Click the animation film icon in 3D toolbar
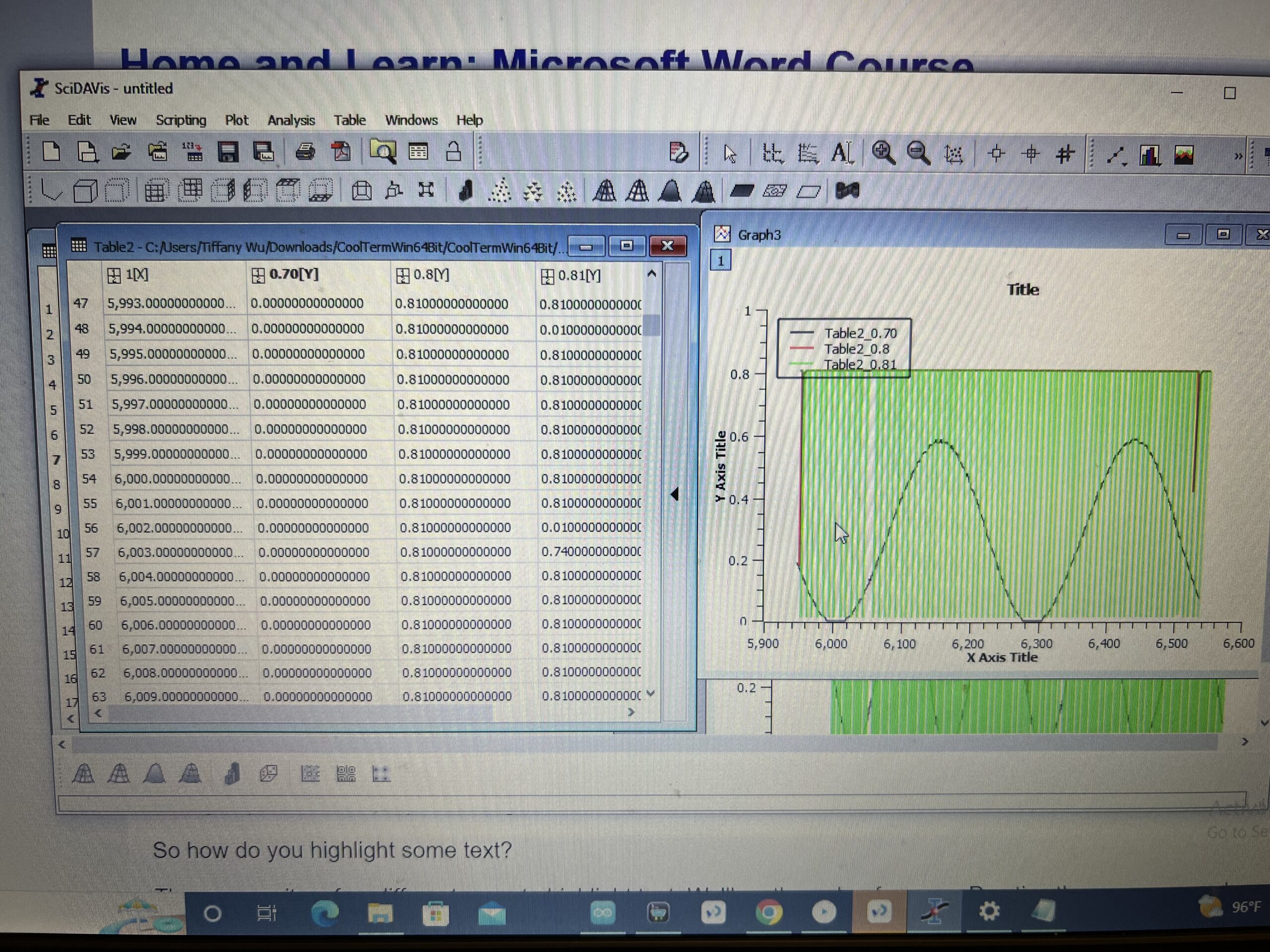Image resolution: width=1270 pixels, height=952 pixels. [847, 190]
